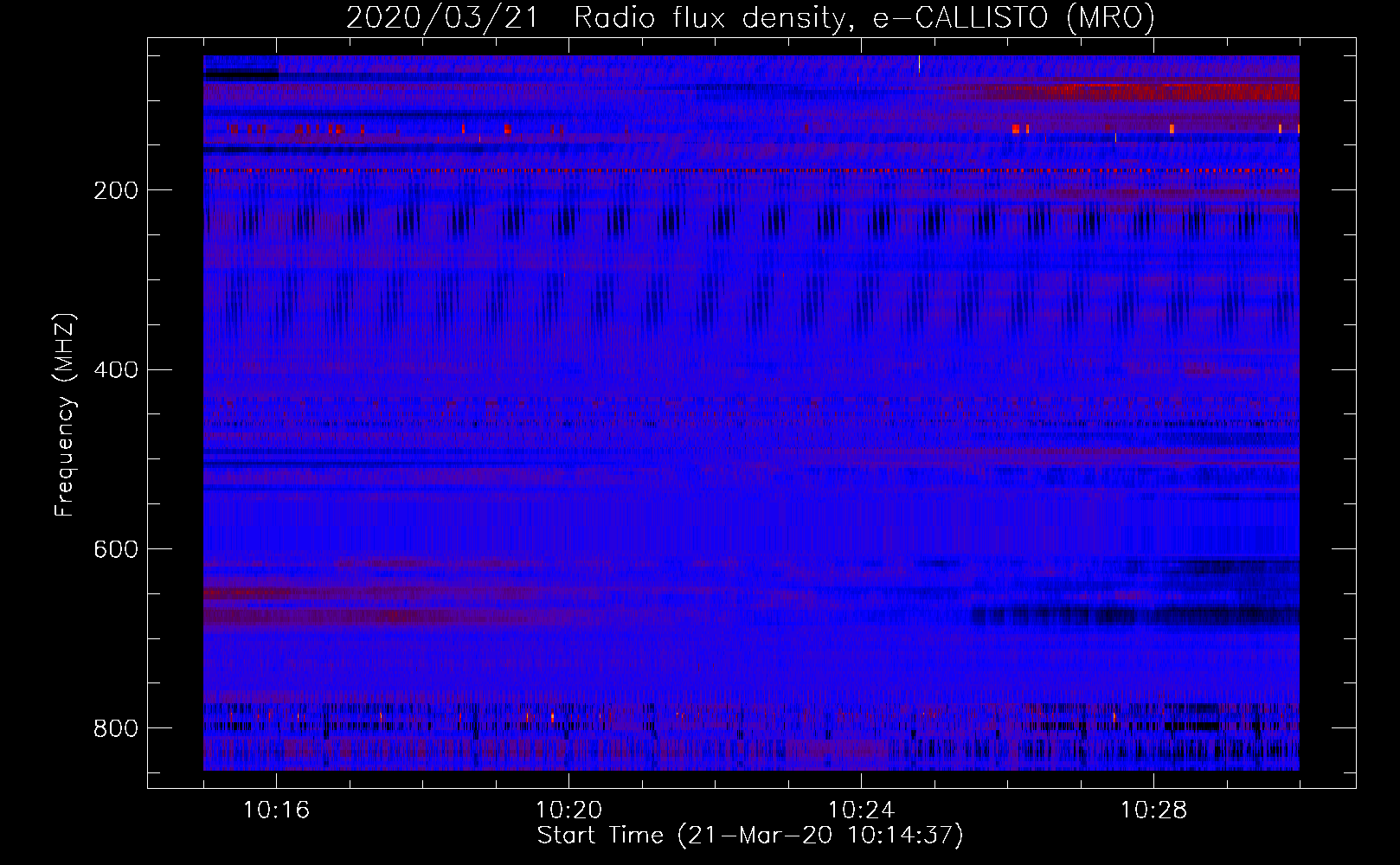The height and width of the screenshot is (865, 1400).
Task: Click the 200 frequency tick label
Action: pyautogui.click(x=115, y=191)
